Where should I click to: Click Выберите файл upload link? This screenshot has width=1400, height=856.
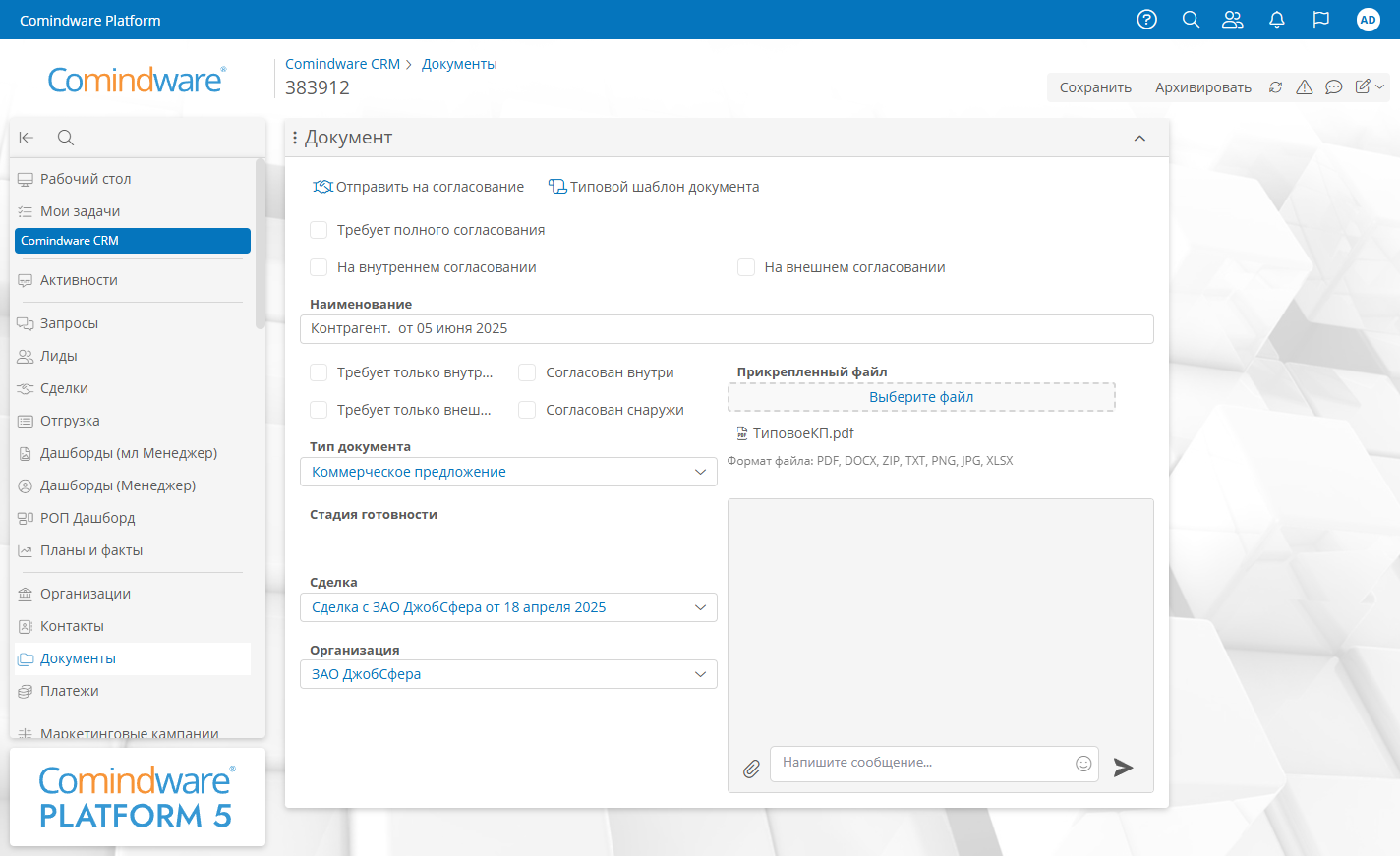click(921, 397)
